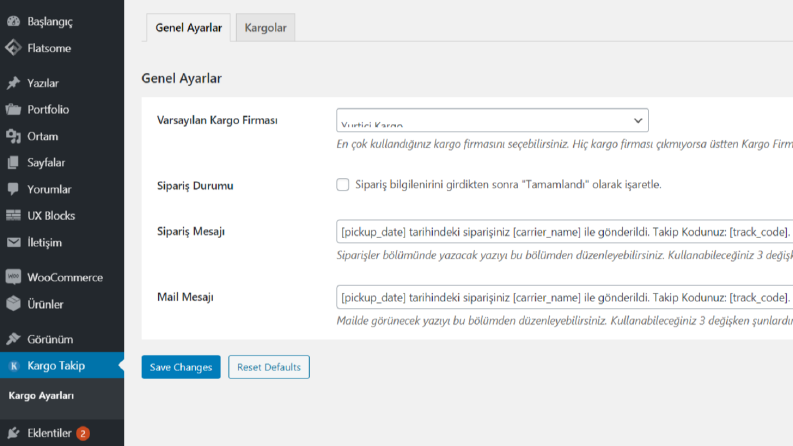Viewport: 793px width, 446px height.
Task: Open Eklentiler menu item
Action: [x=62, y=433]
